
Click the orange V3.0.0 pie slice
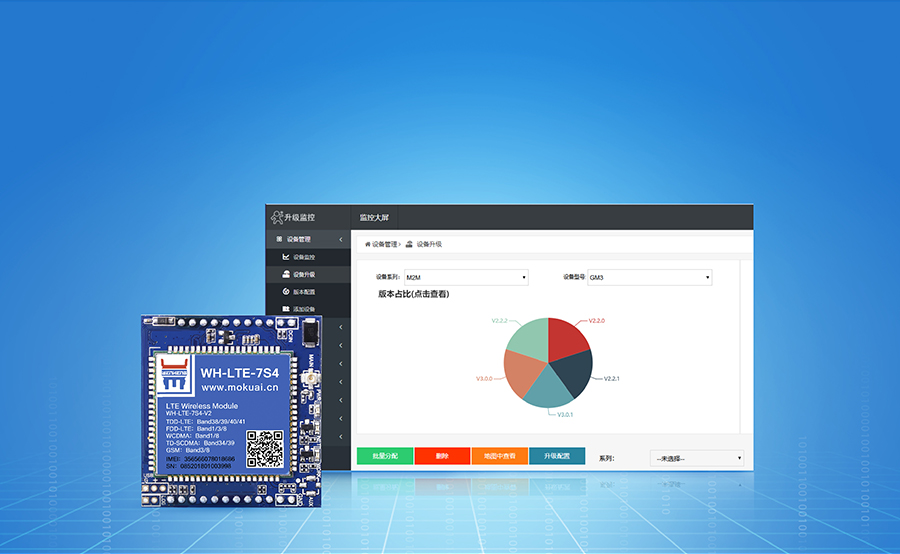point(521,371)
